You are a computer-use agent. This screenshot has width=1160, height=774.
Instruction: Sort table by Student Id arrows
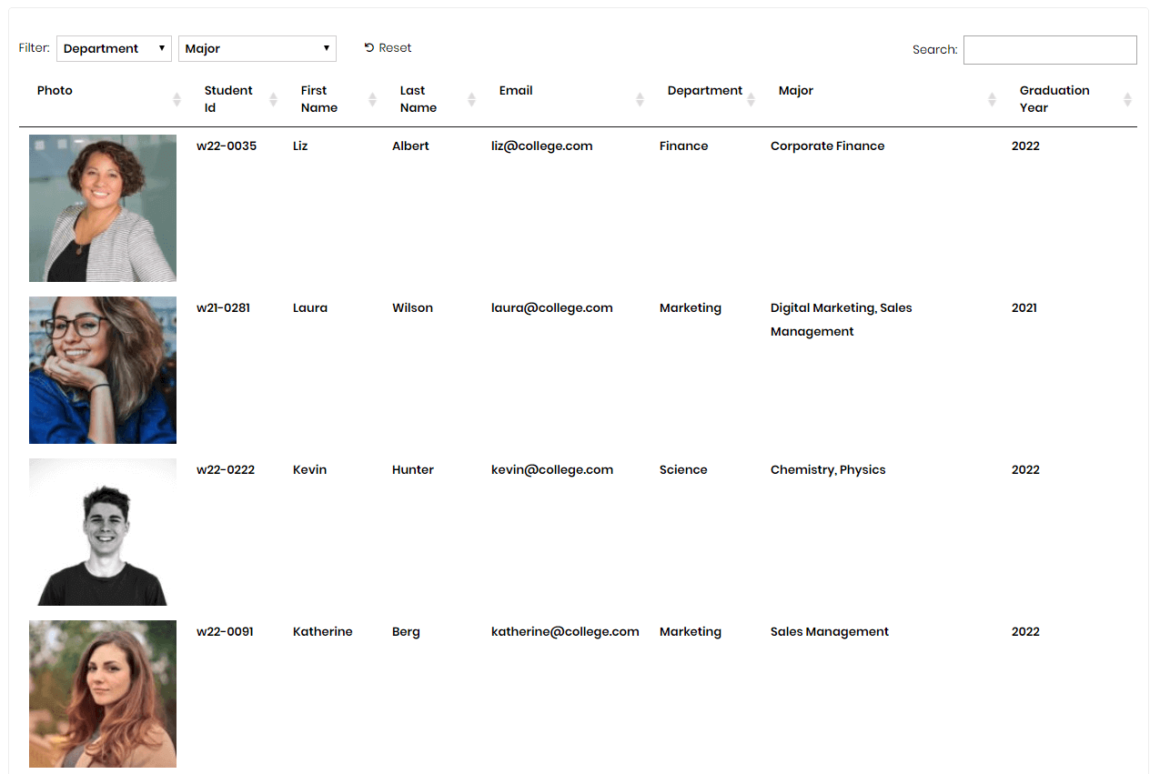point(273,99)
